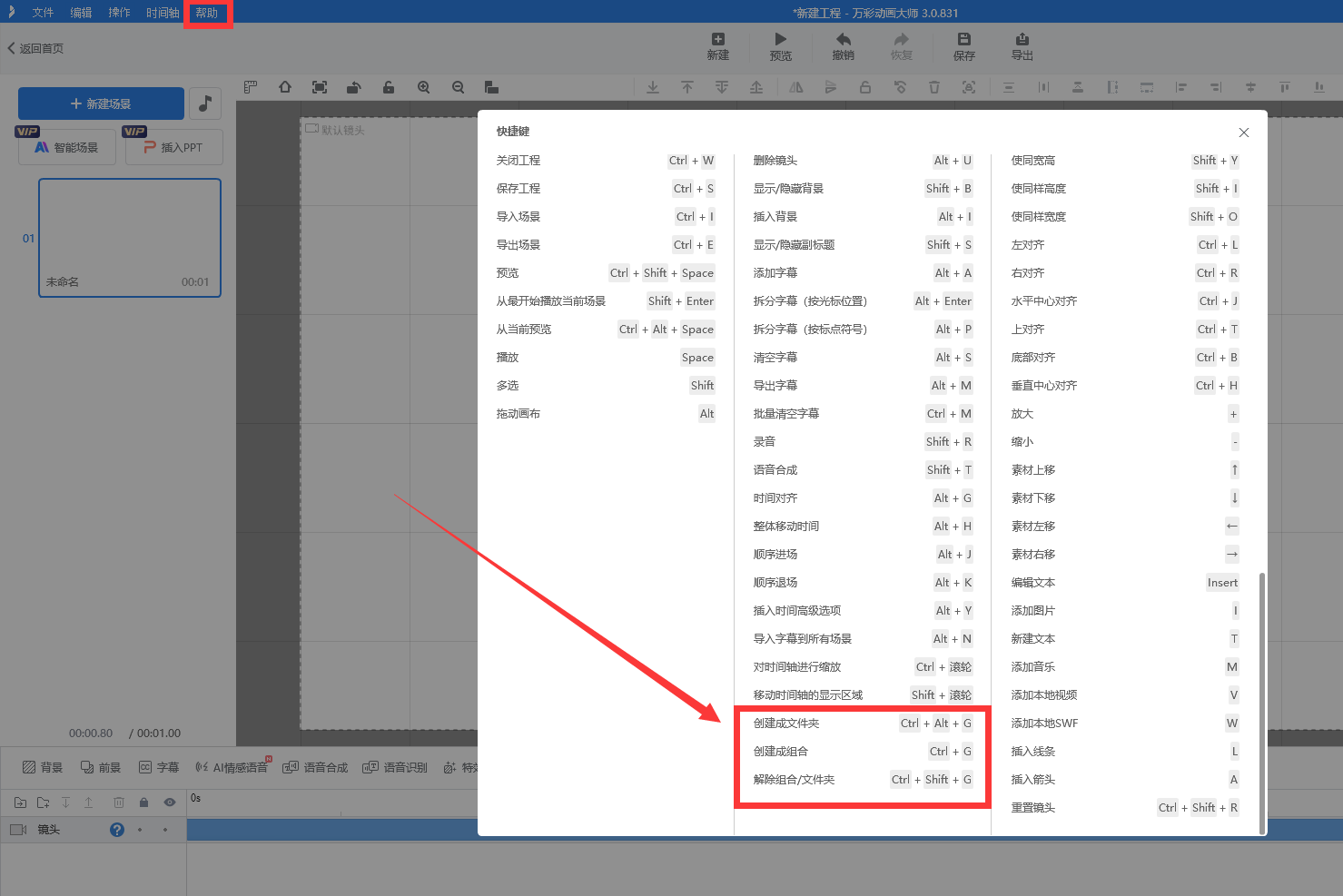Image resolution: width=1343 pixels, height=896 pixels.
Task: Click the Save icon in top toolbar
Action: click(963, 40)
